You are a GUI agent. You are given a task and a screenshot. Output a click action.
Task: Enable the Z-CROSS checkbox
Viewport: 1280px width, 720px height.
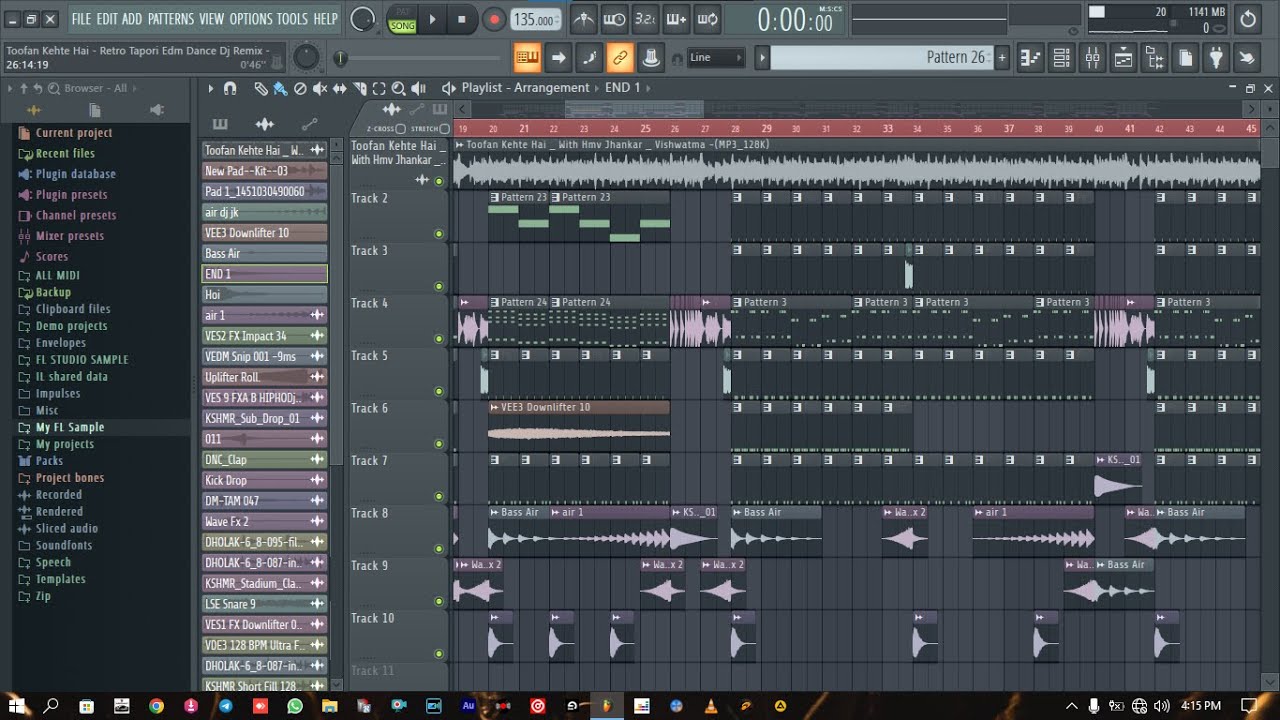(x=401, y=129)
